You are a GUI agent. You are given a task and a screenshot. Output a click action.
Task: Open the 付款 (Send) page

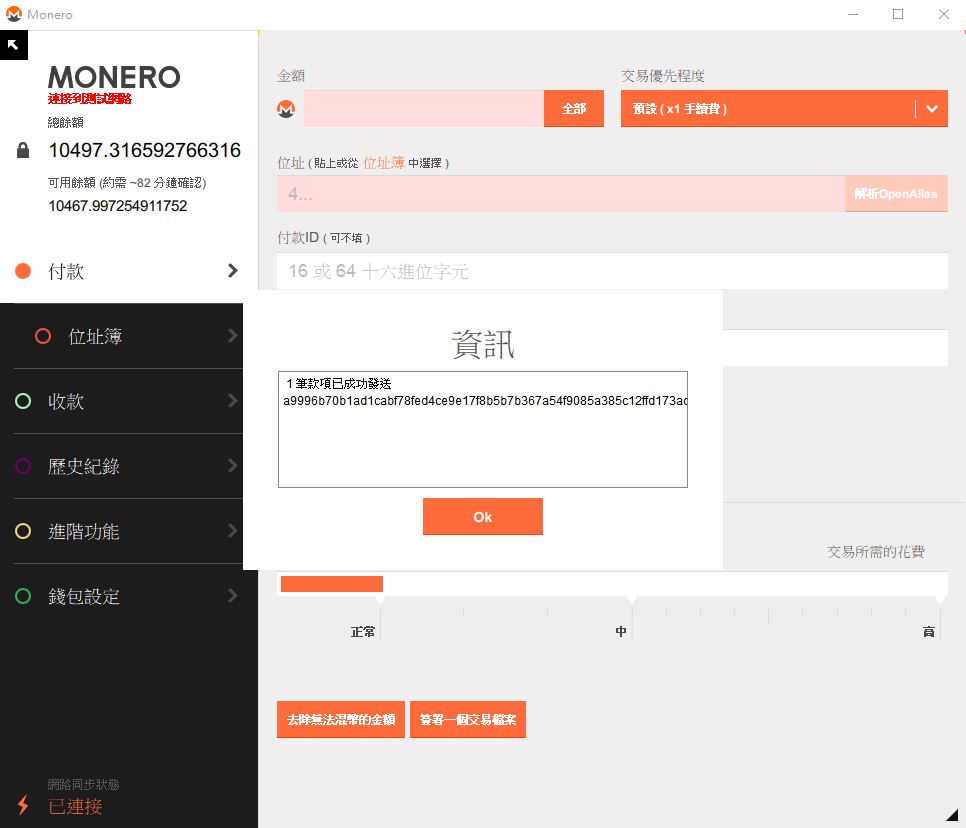(x=128, y=271)
